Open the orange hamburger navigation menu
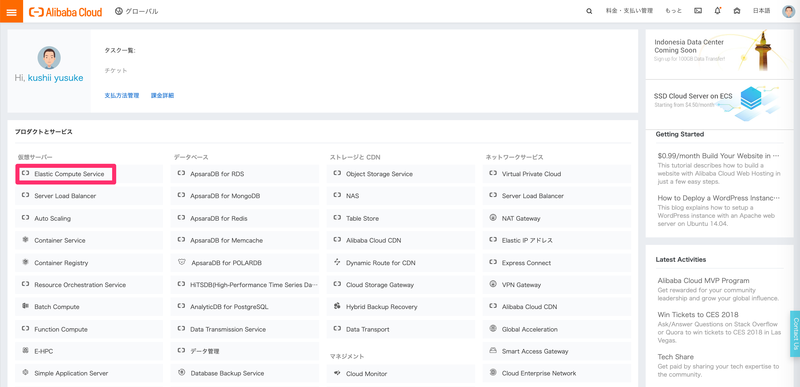 [11, 11]
